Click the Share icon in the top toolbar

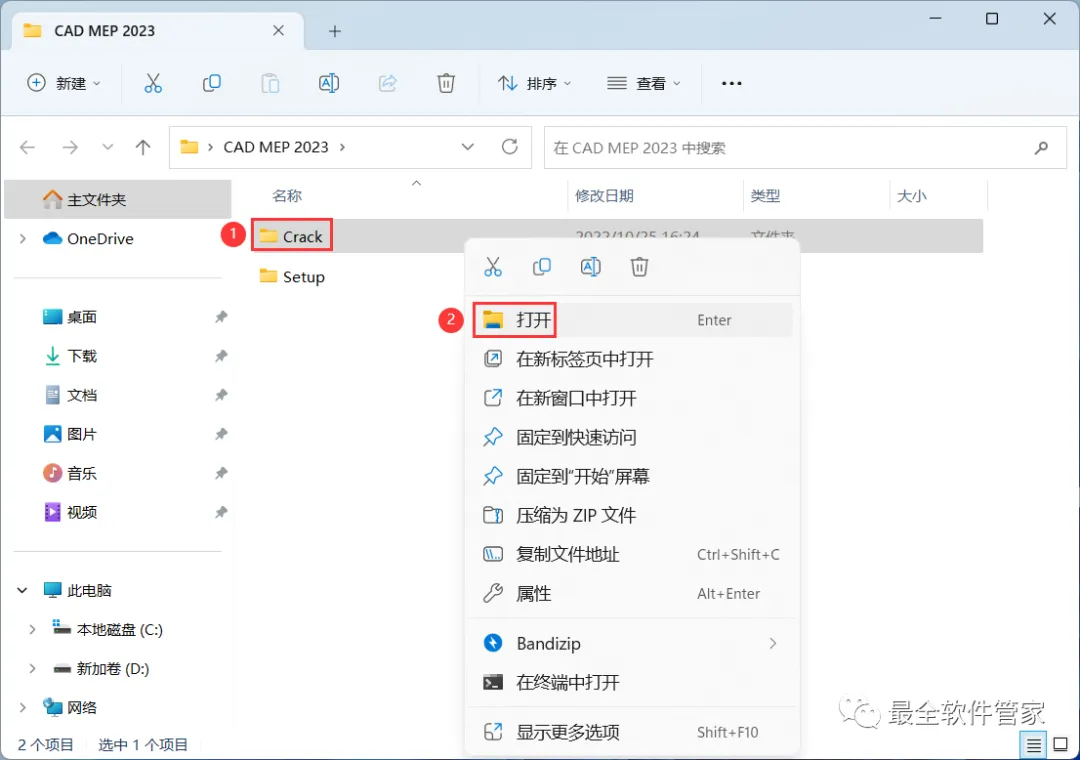coord(388,83)
